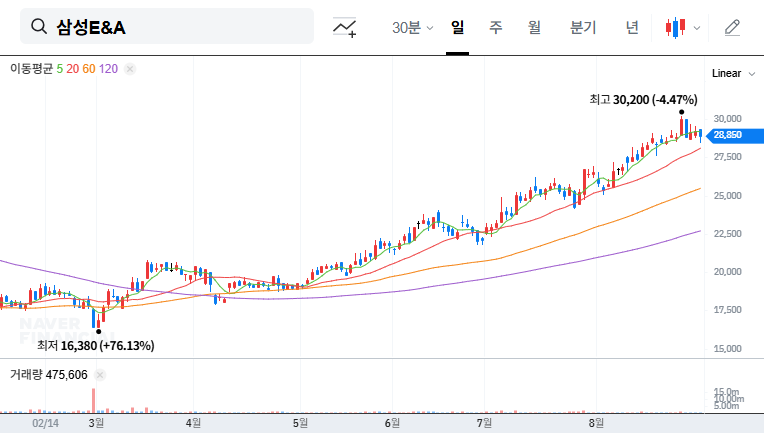Expand chart type dropdown arrow
Viewport: 764px width, 433px height.
pos(697,28)
